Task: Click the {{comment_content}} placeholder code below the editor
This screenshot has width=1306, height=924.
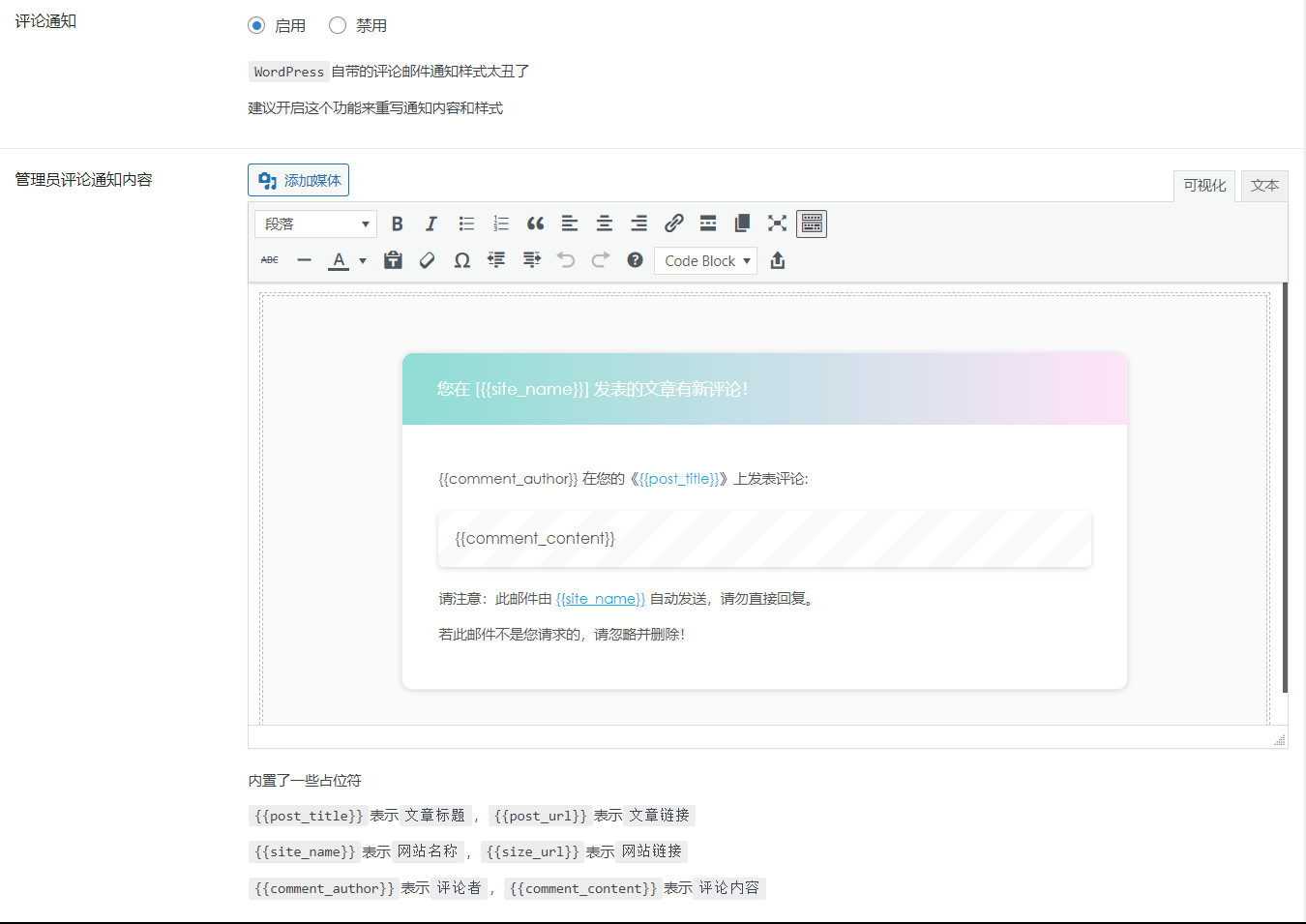Action: click(582, 888)
